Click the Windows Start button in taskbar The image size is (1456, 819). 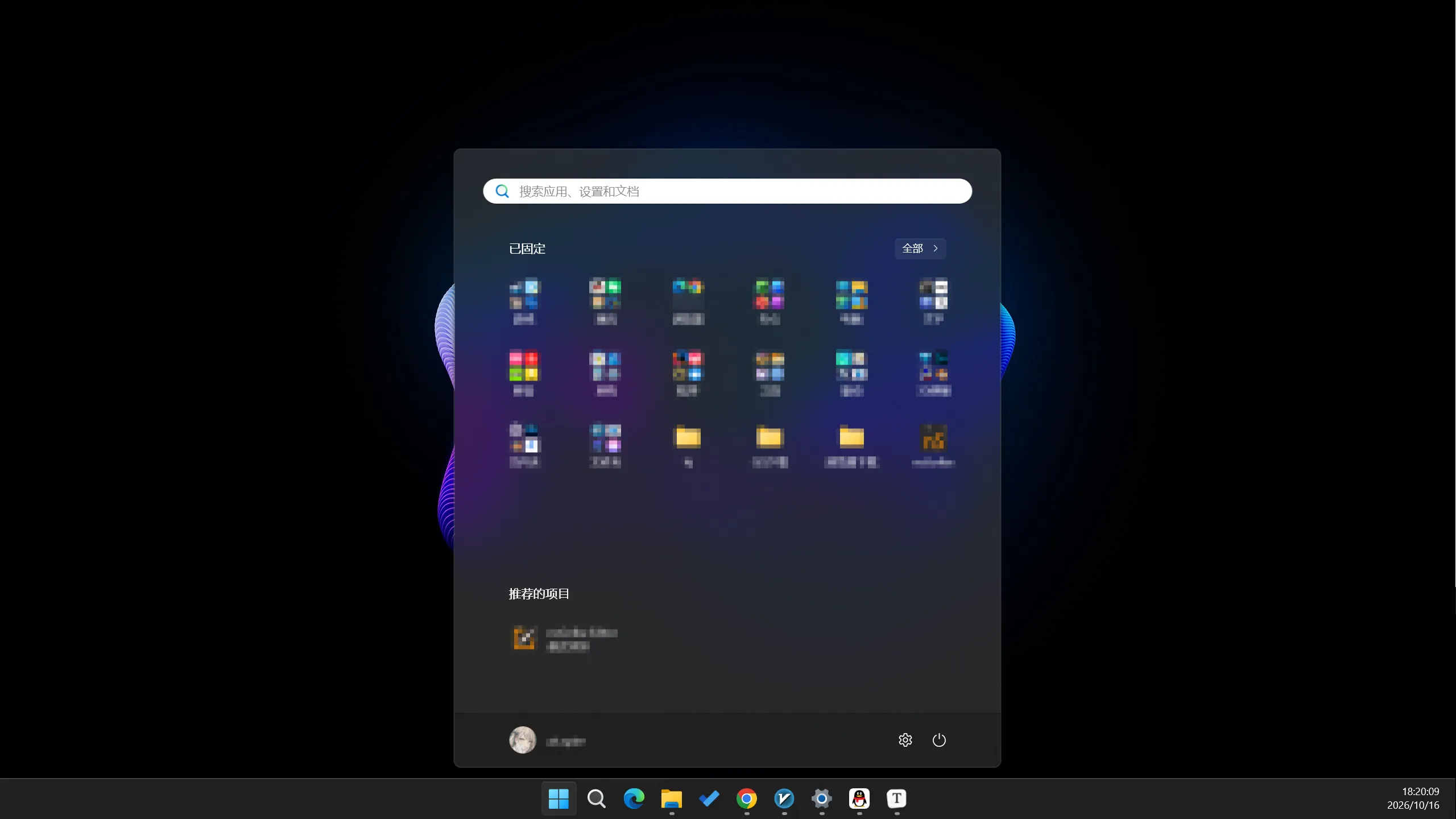point(559,799)
